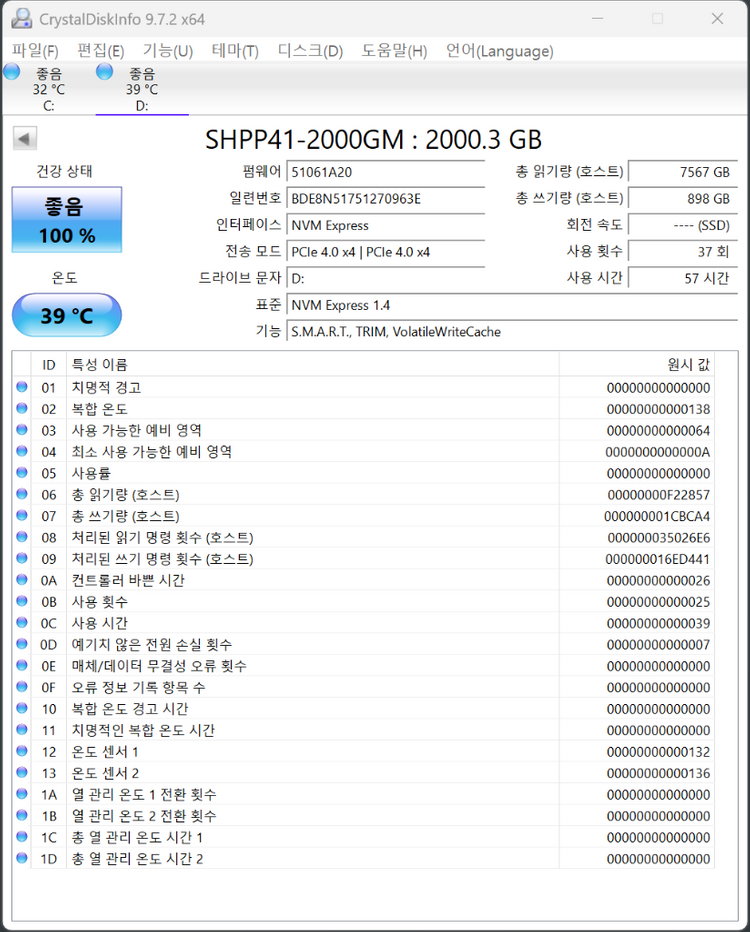The height and width of the screenshot is (932, 750).
Task: Click the firmware field 51061A20
Action: pos(386,172)
